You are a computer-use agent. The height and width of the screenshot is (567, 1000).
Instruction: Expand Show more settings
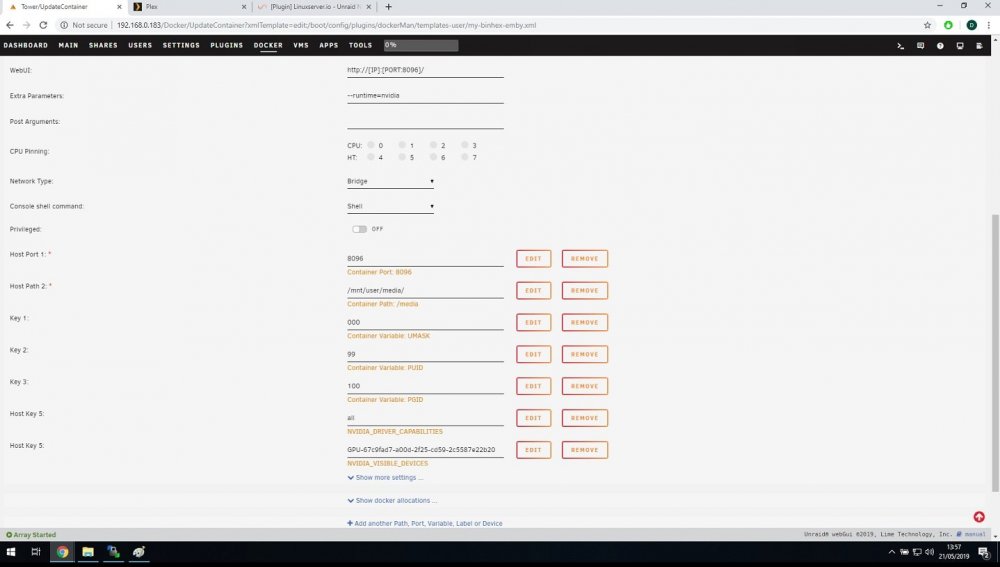(x=385, y=477)
